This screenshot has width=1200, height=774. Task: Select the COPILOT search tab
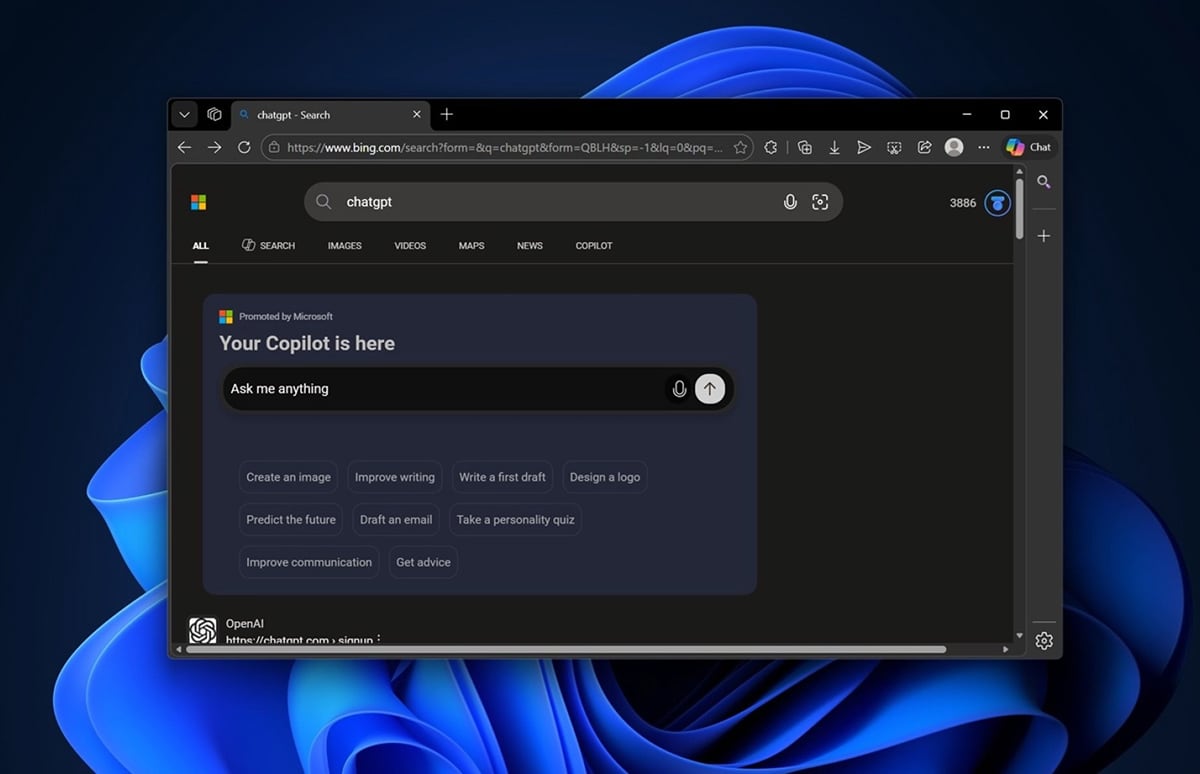594,246
